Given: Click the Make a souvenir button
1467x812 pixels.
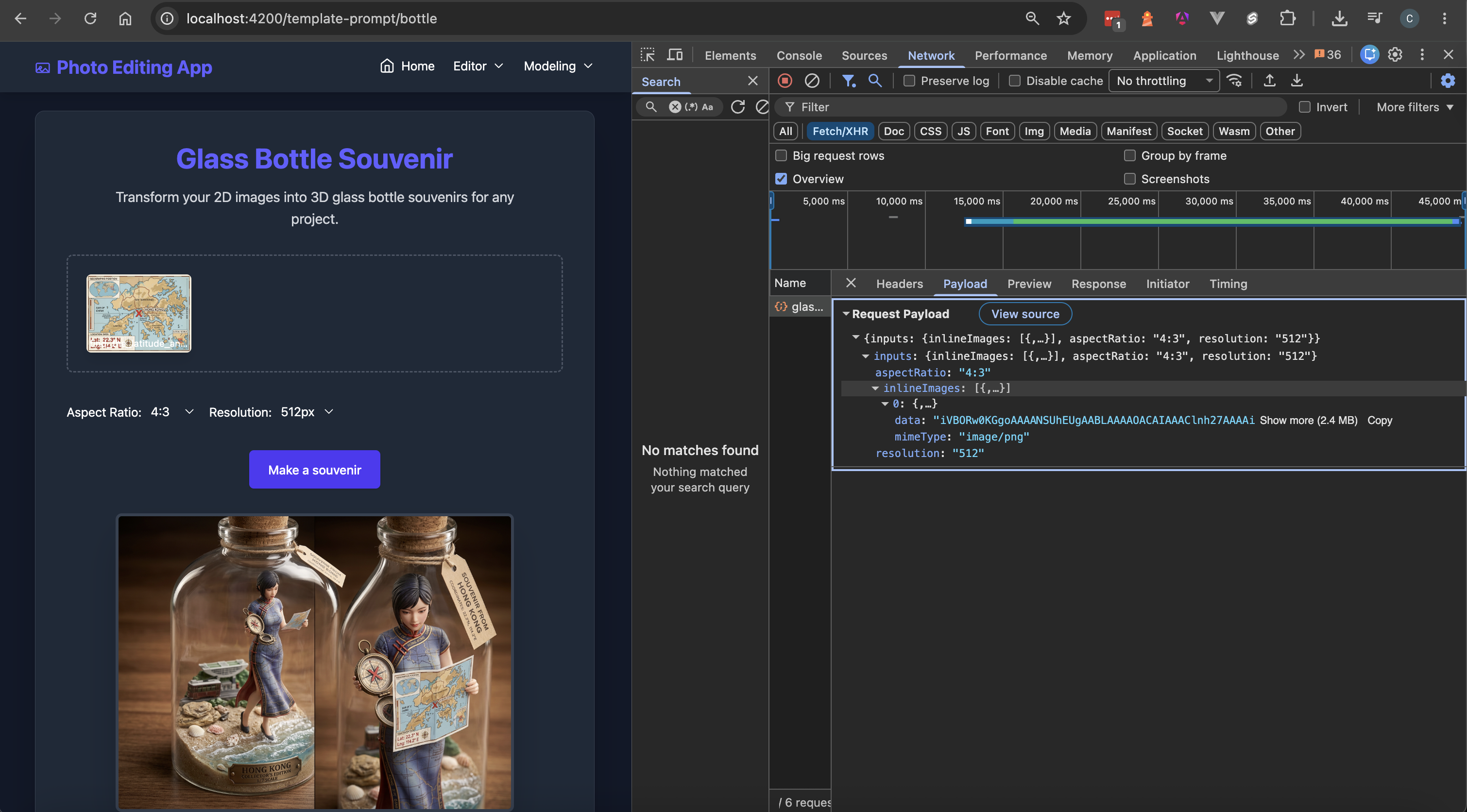Looking at the screenshot, I should click(314, 469).
